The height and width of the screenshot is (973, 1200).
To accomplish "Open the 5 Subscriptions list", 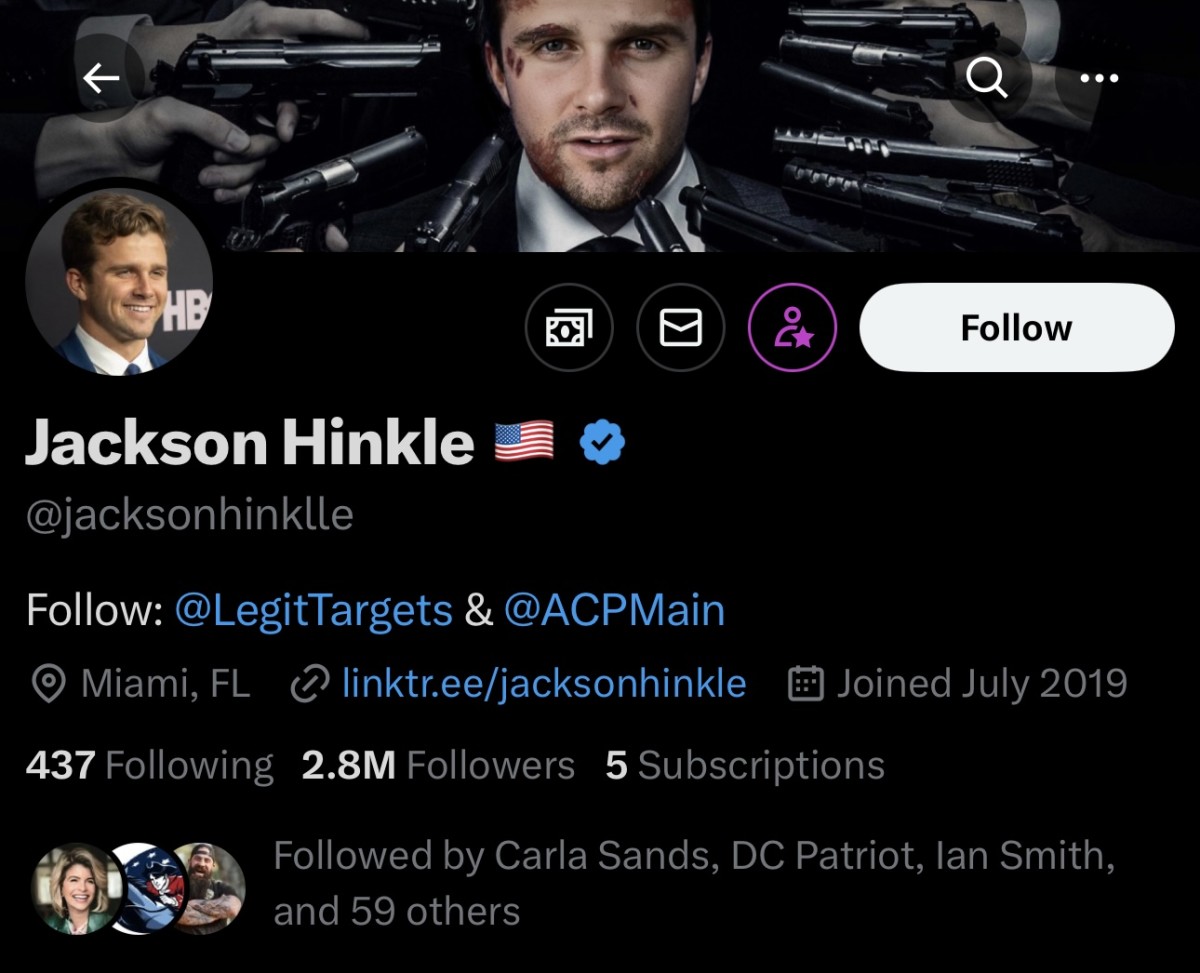I will click(x=745, y=766).
